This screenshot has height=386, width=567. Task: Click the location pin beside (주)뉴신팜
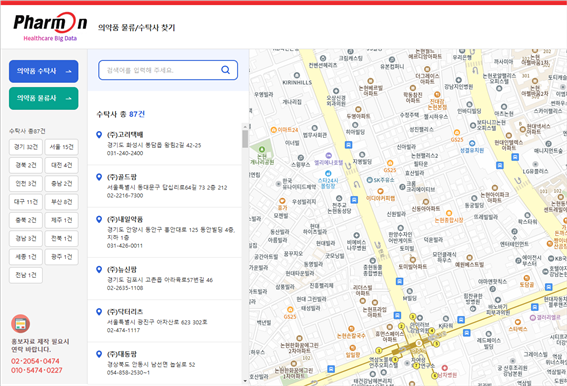pos(99,269)
